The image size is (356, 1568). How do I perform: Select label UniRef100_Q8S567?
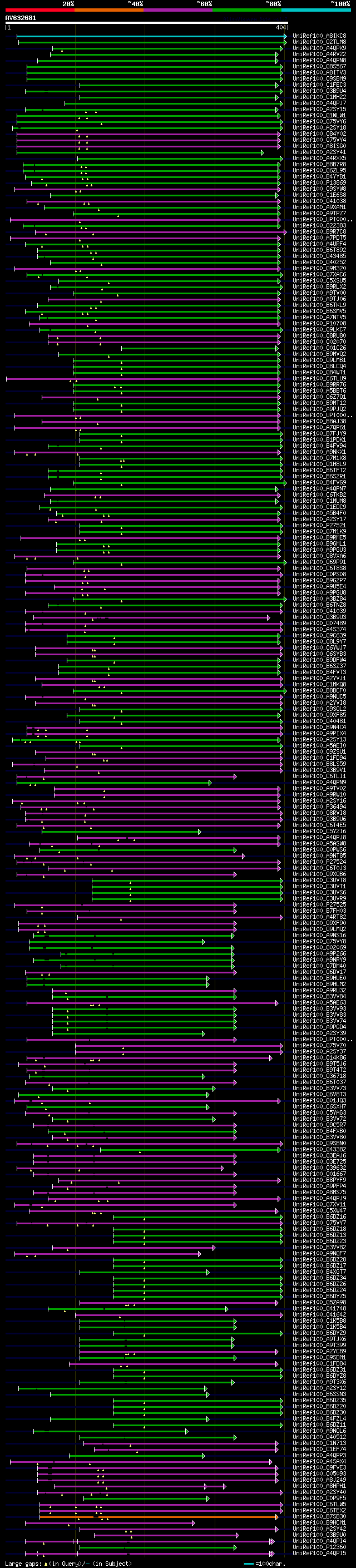click(319, 66)
